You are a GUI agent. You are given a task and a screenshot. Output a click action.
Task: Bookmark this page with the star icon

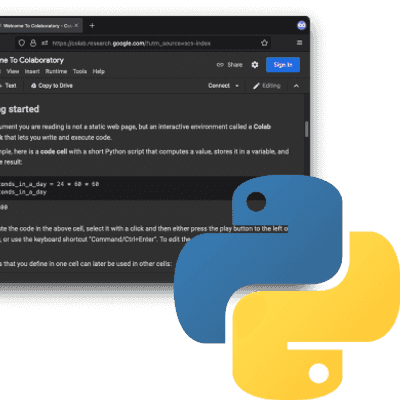coord(264,43)
